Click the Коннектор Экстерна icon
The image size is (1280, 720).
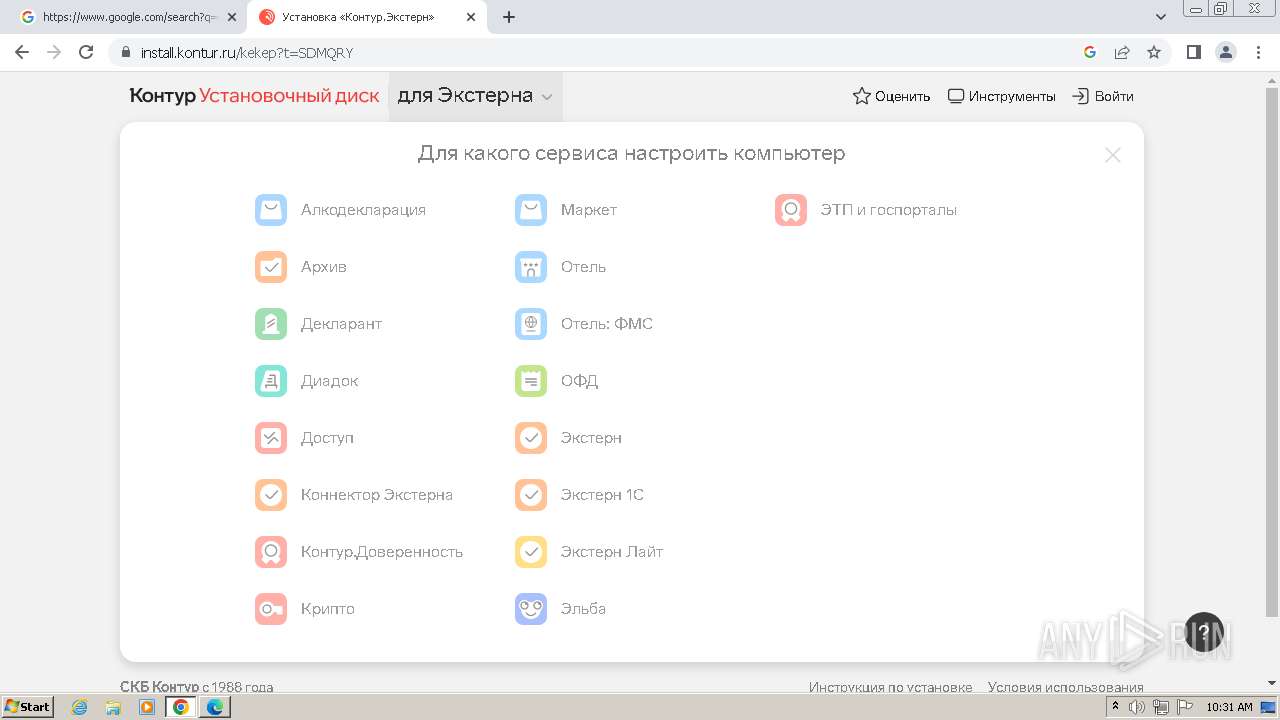[x=271, y=495]
